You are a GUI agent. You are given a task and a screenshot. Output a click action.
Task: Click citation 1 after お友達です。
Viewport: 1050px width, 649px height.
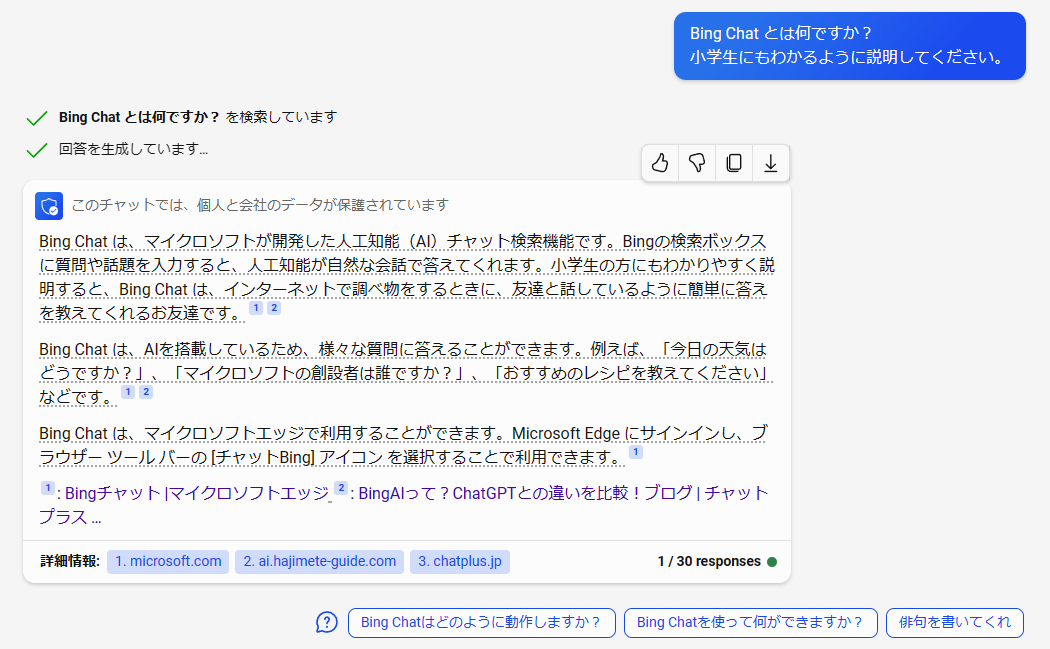click(x=256, y=308)
